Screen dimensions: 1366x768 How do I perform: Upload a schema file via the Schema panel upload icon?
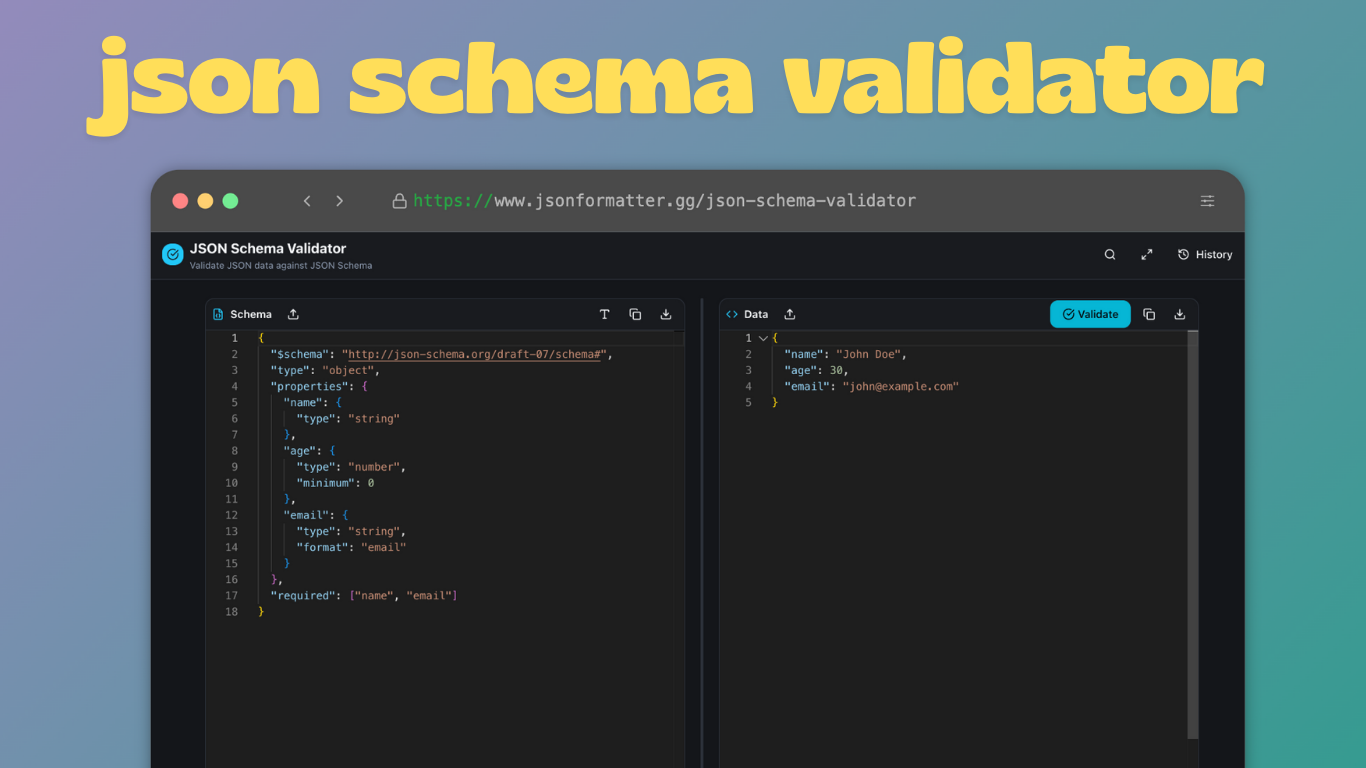(x=292, y=313)
